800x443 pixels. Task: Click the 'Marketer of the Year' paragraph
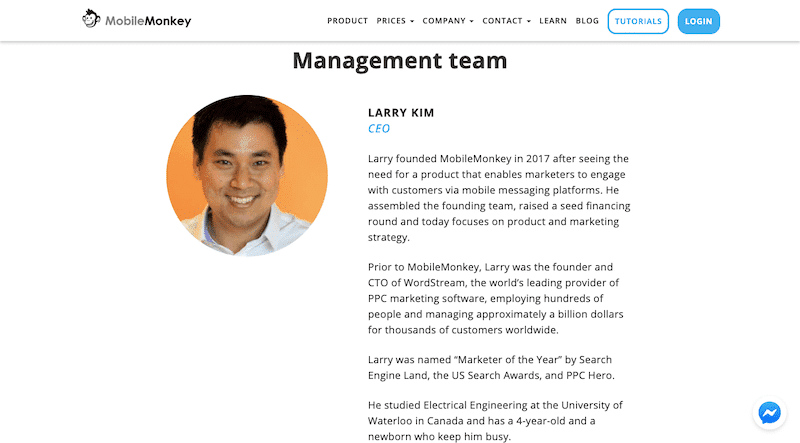click(491, 367)
